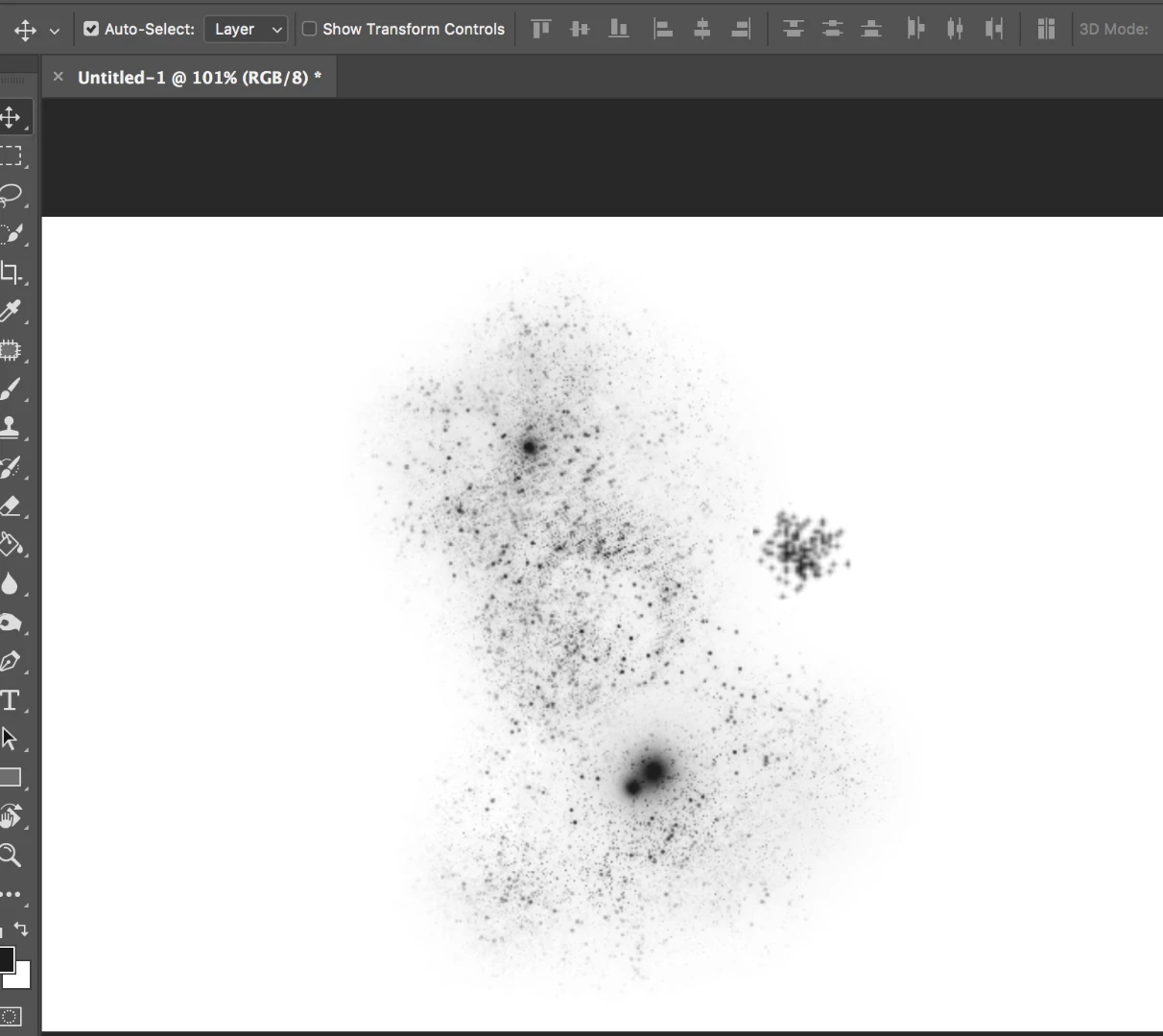1163x1036 pixels.
Task: Click Distribute right edges icon
Action: coord(994,29)
